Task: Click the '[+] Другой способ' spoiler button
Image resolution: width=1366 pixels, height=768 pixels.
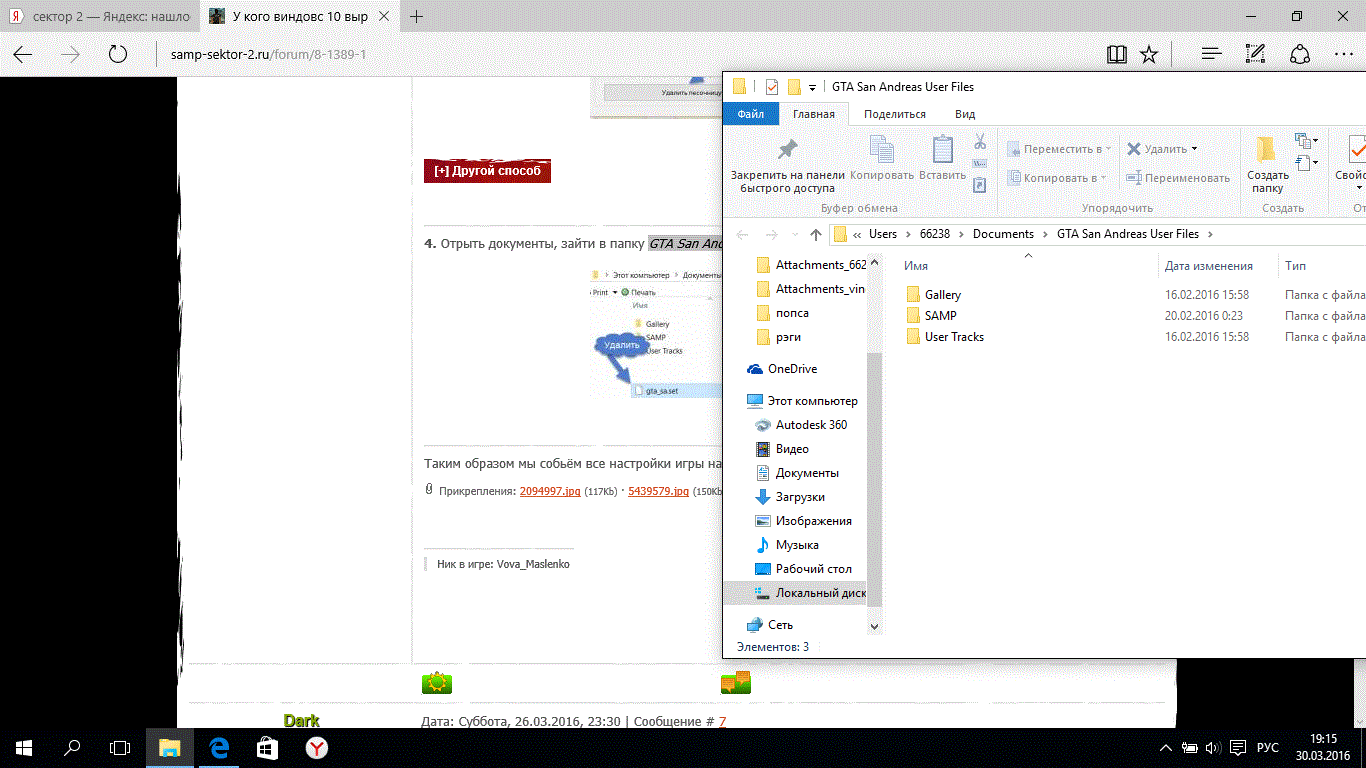Action: click(x=487, y=171)
